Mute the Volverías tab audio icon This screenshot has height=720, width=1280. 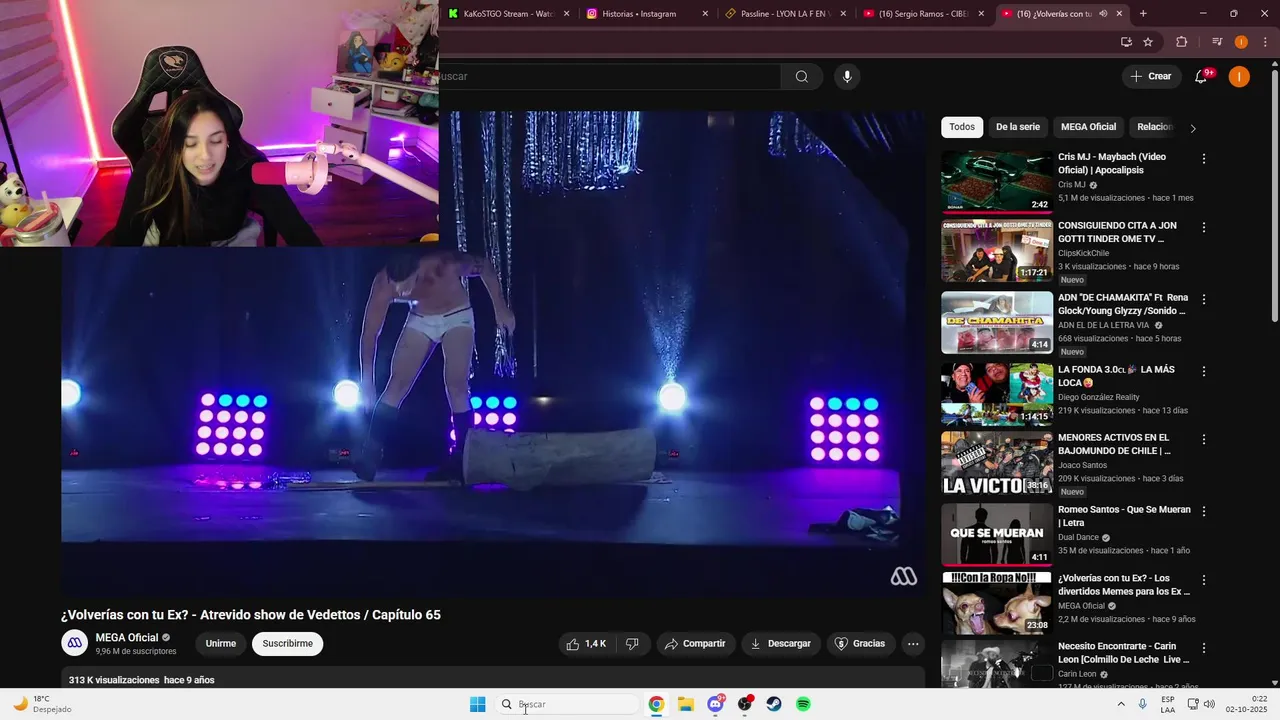[1103, 14]
